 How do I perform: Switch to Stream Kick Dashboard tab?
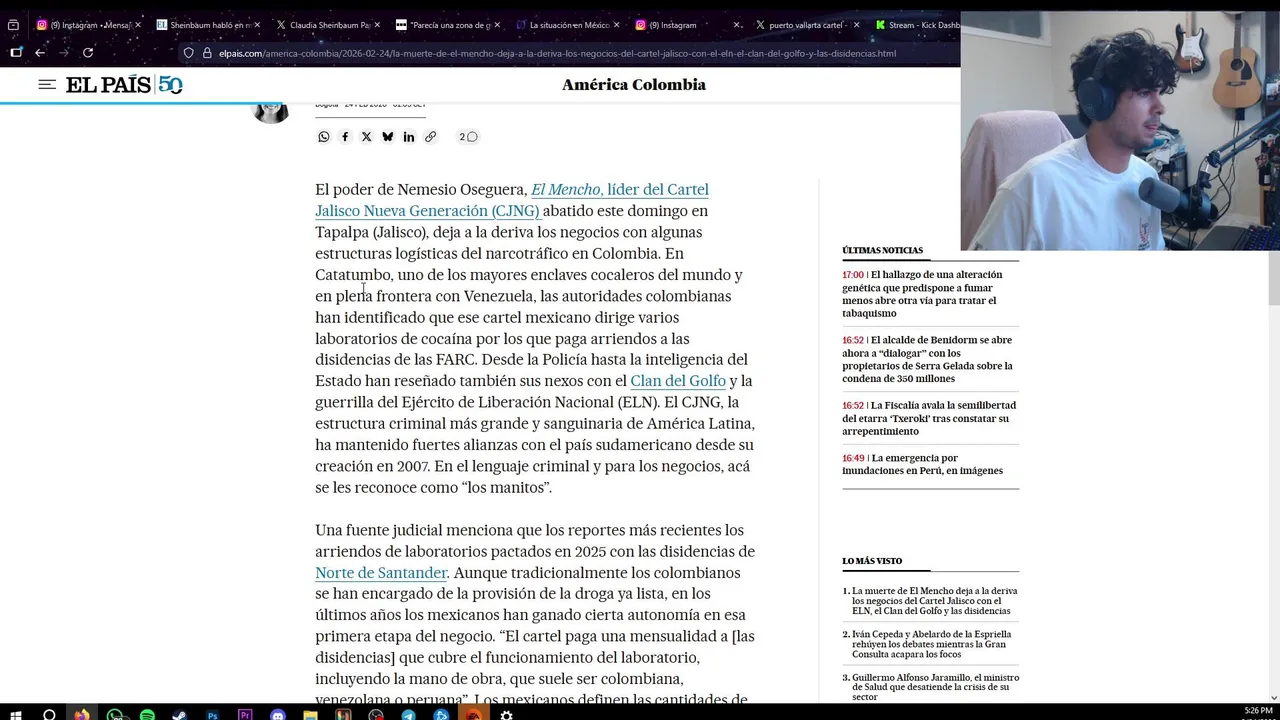click(x=915, y=25)
